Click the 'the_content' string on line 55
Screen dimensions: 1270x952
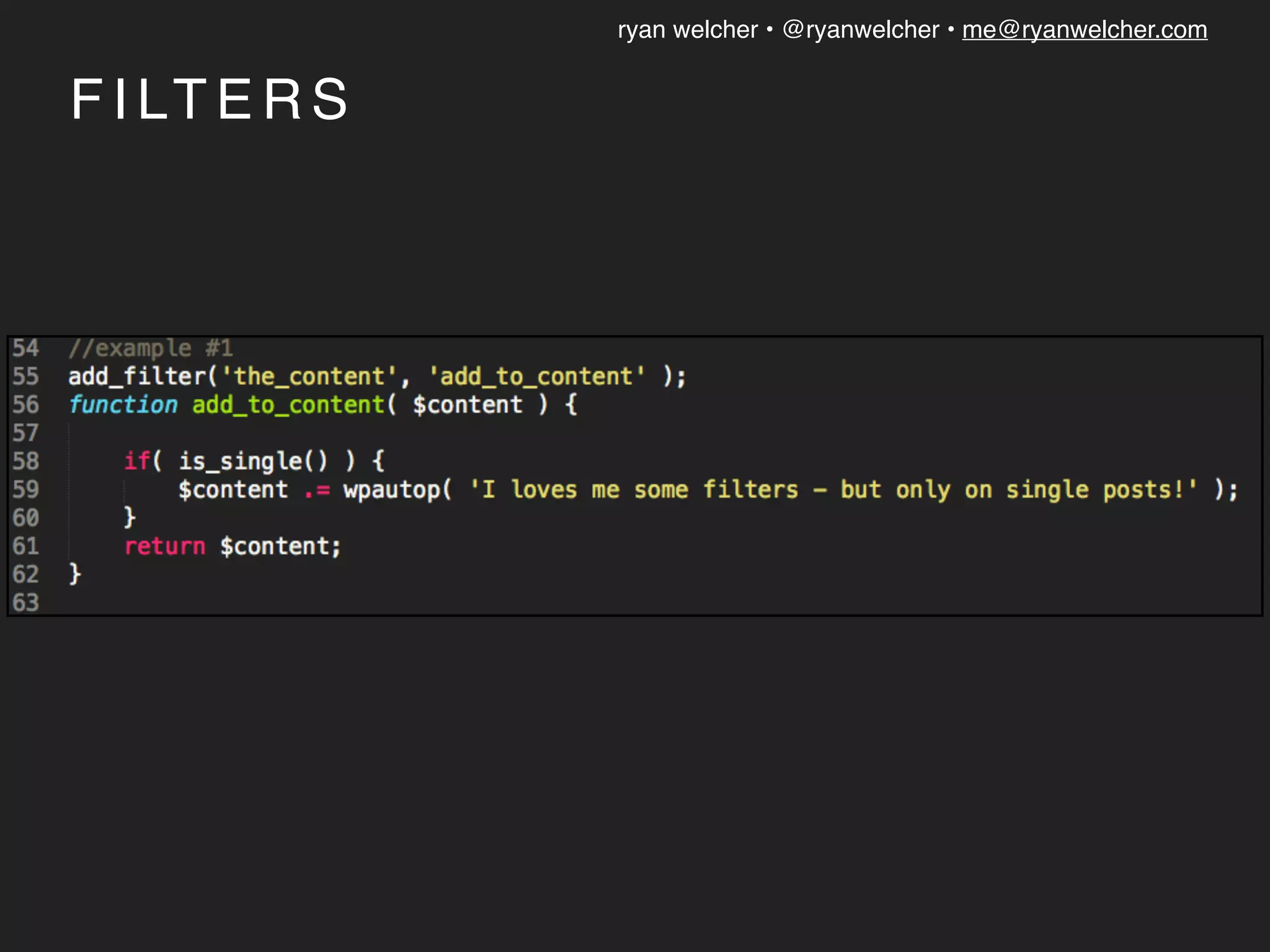[x=309, y=376]
